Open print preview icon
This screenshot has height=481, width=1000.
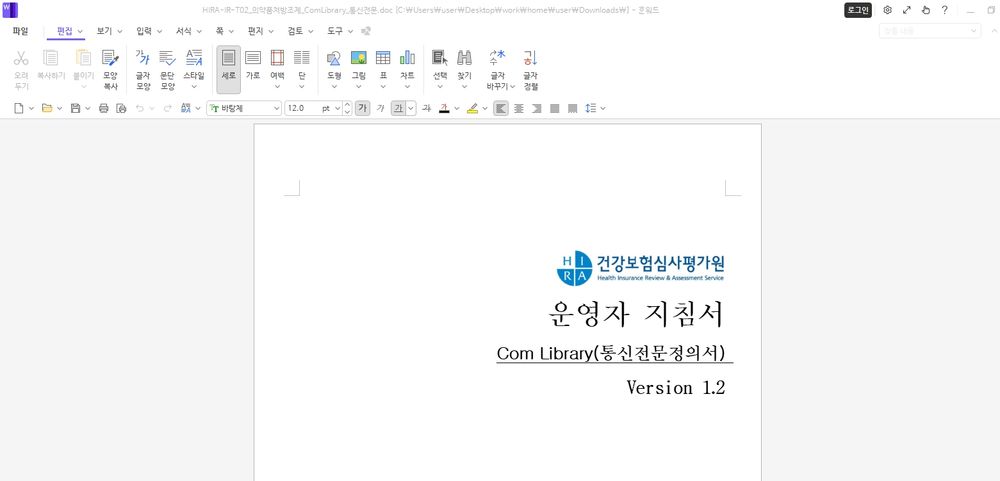(121, 108)
